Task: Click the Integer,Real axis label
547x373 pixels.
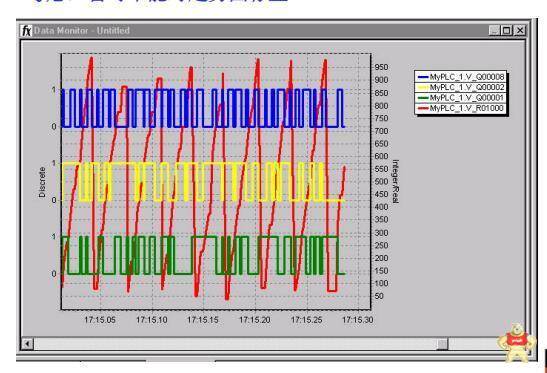Action: coord(395,181)
